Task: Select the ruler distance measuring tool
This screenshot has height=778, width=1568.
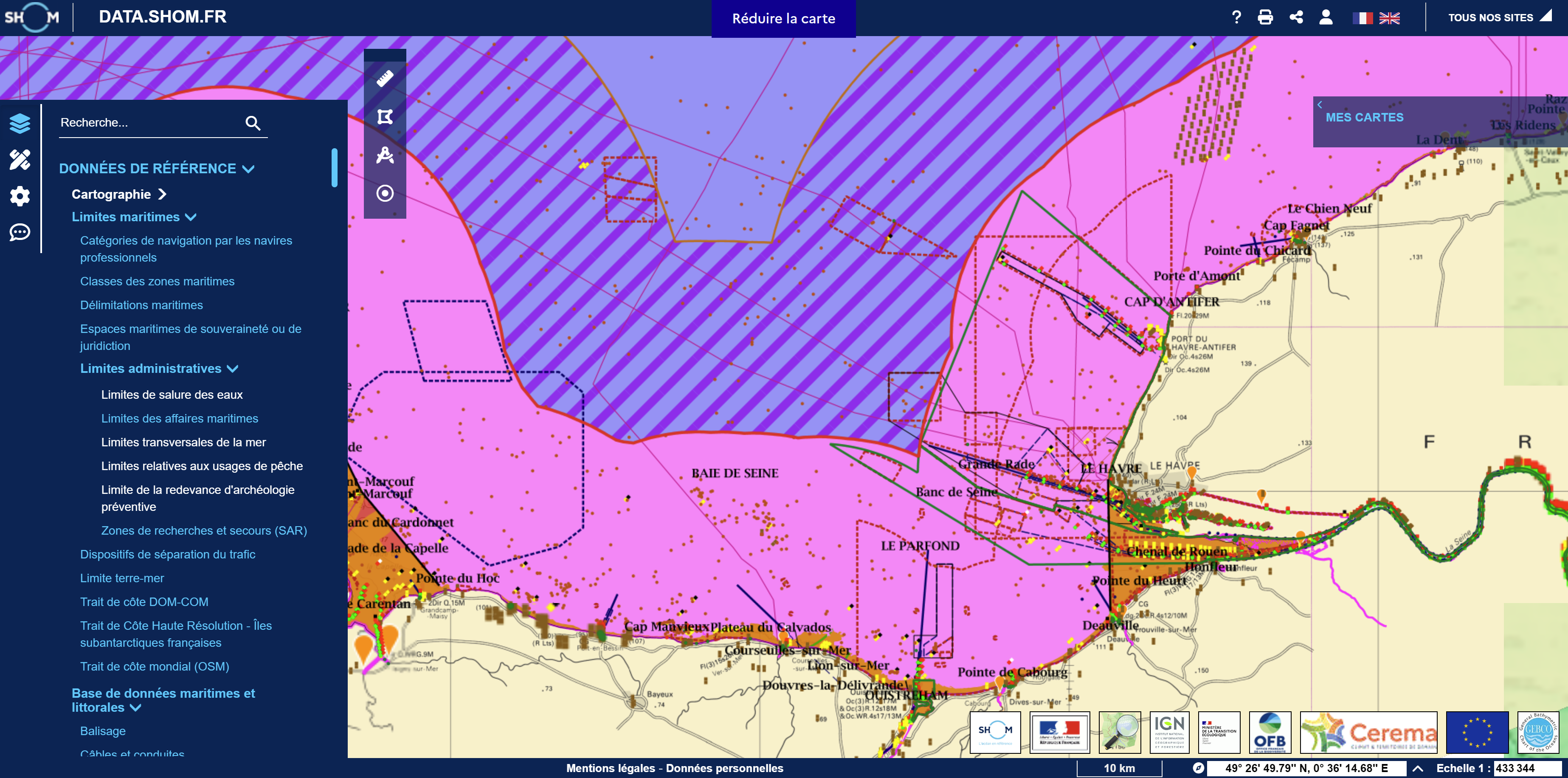Action: click(385, 79)
